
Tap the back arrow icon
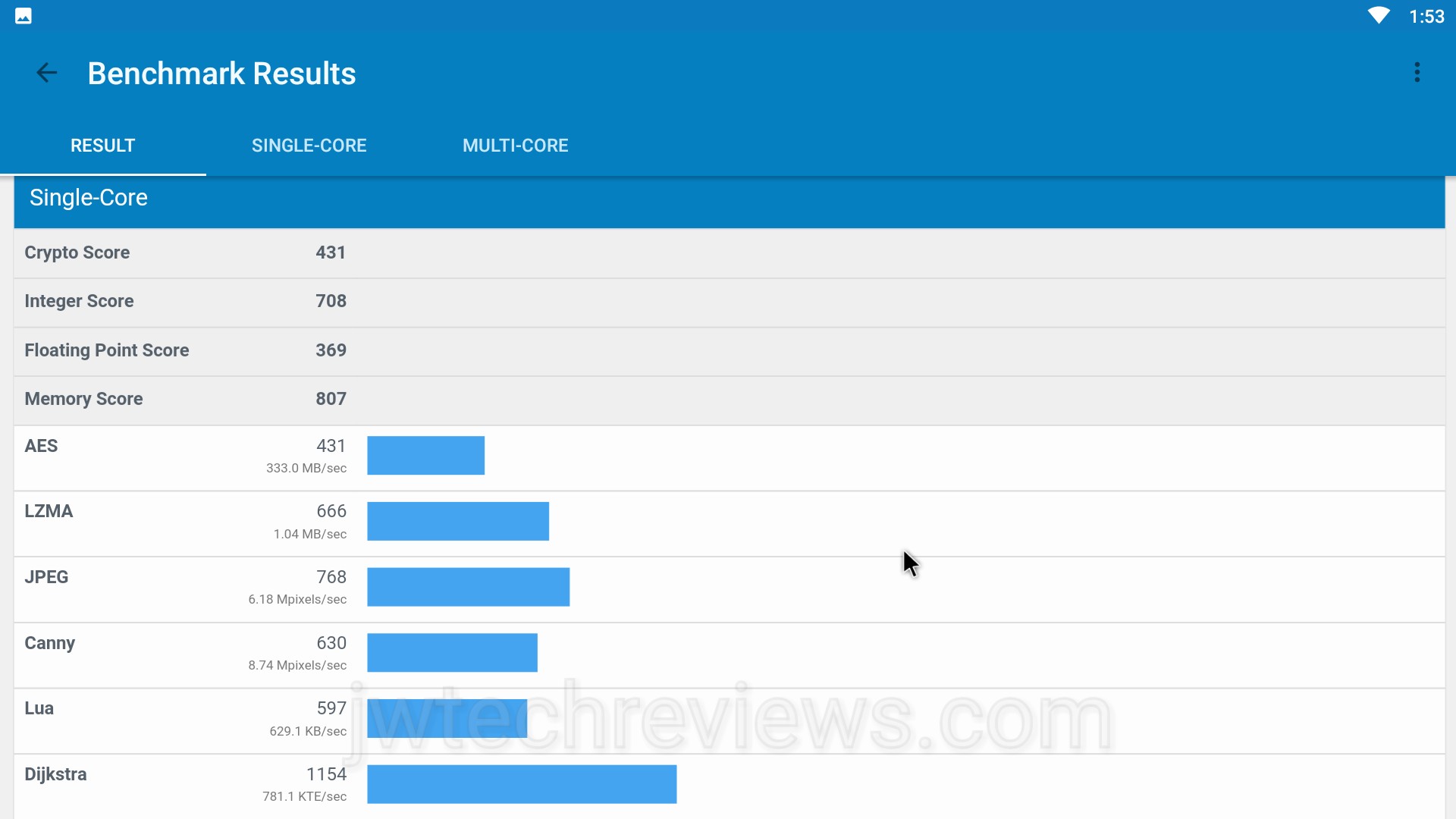coord(46,73)
